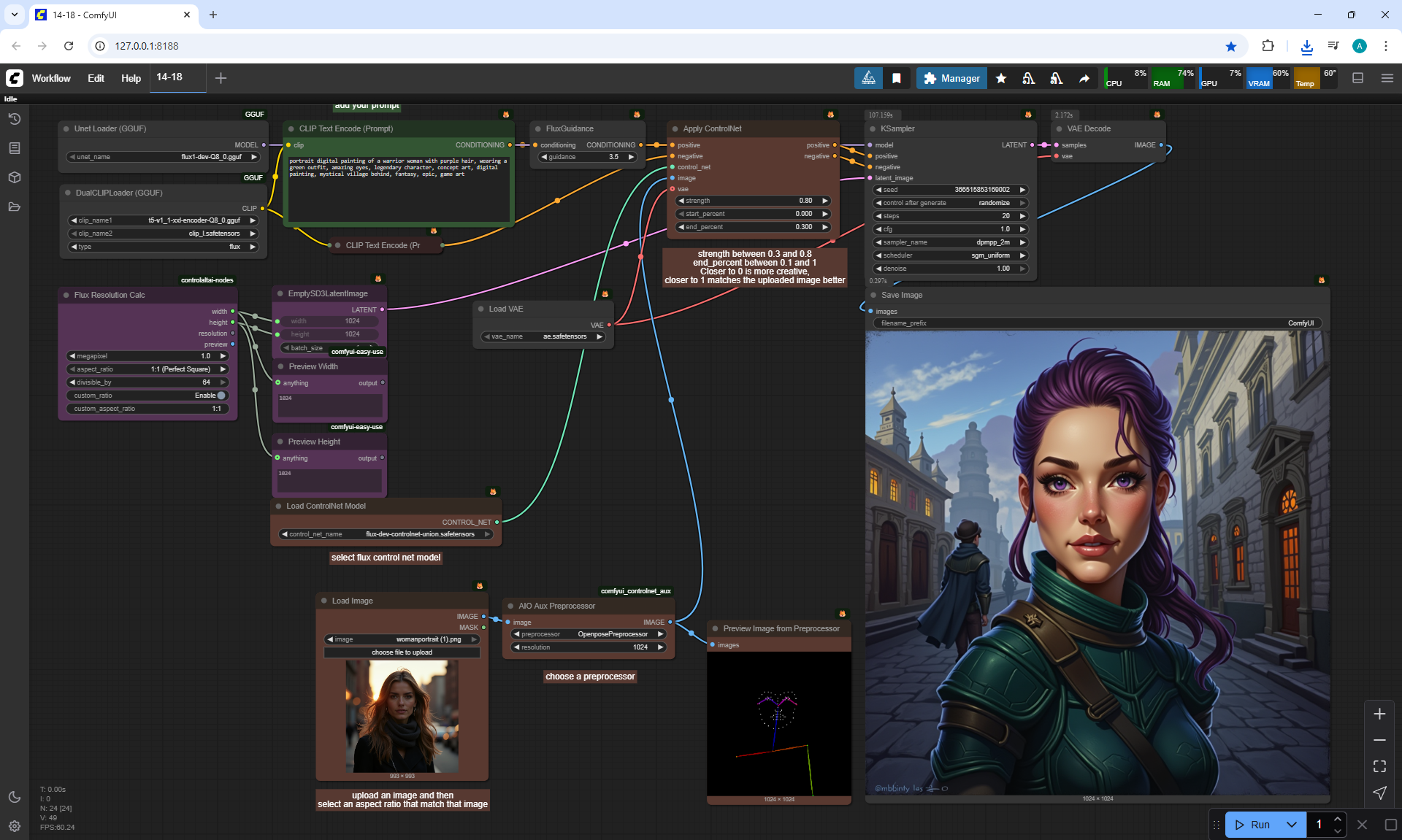Open the node library cube icon
The image size is (1402, 840).
15,177
